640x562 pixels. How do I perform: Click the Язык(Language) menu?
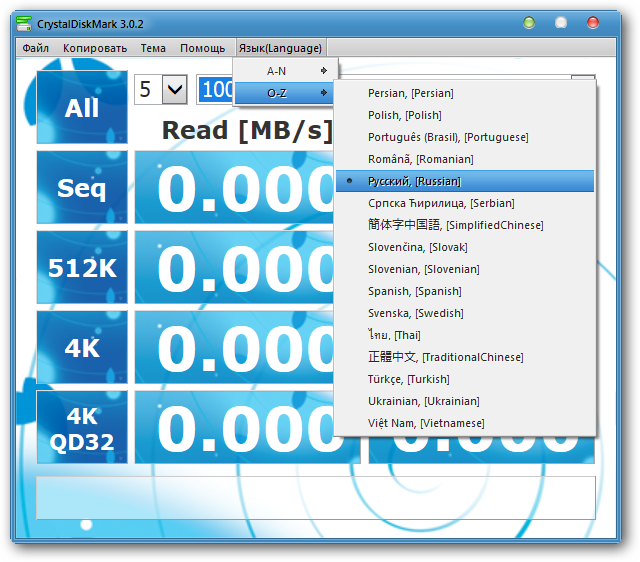tap(280, 48)
